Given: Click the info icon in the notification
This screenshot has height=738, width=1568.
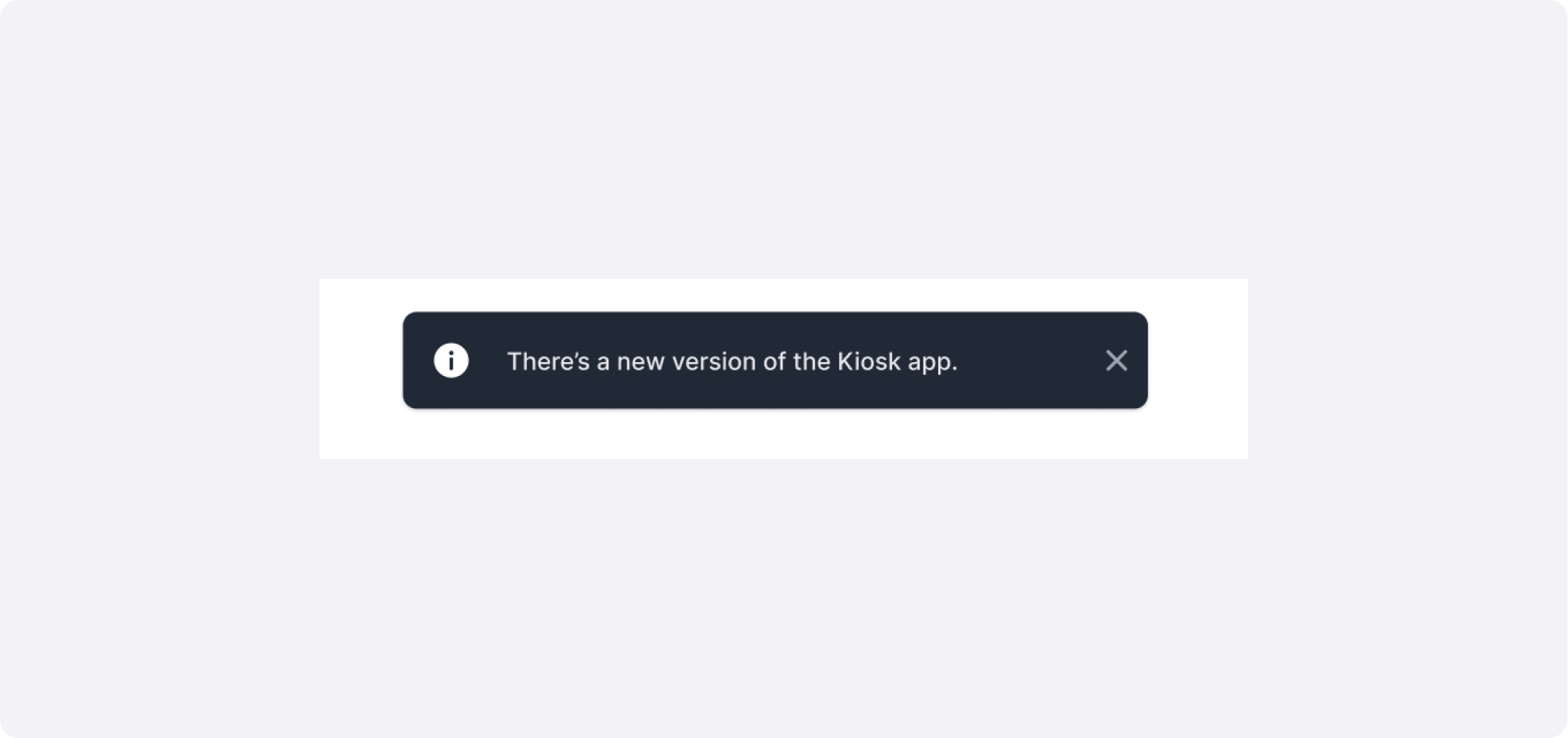Looking at the screenshot, I should tap(451, 361).
